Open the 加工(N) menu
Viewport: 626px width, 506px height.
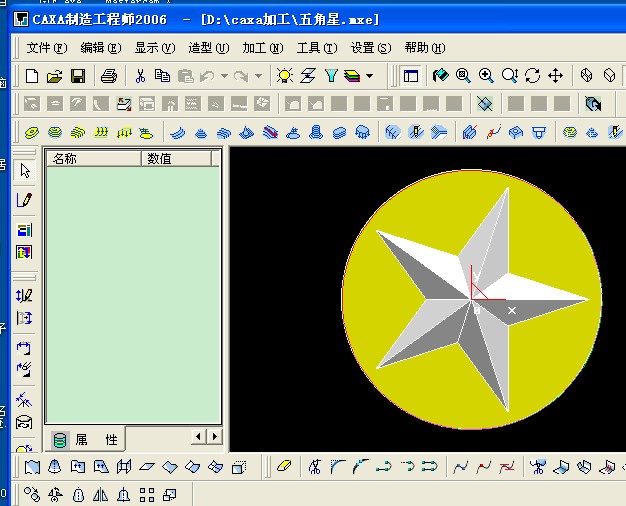pos(263,48)
